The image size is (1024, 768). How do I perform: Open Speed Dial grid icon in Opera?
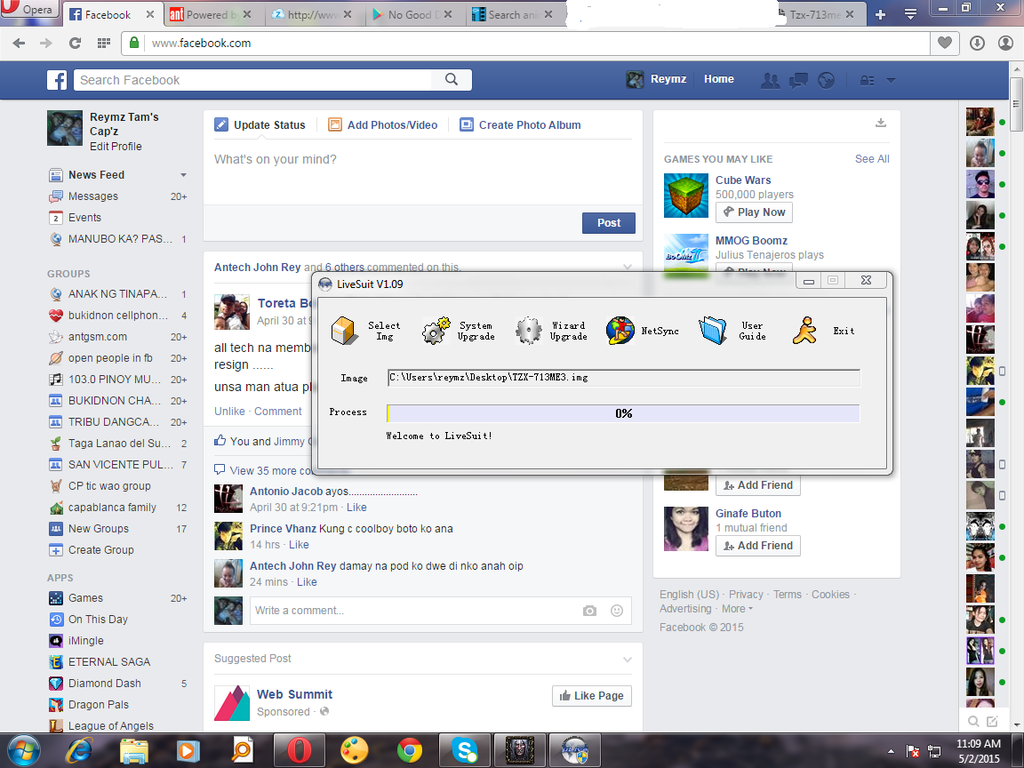coord(104,43)
